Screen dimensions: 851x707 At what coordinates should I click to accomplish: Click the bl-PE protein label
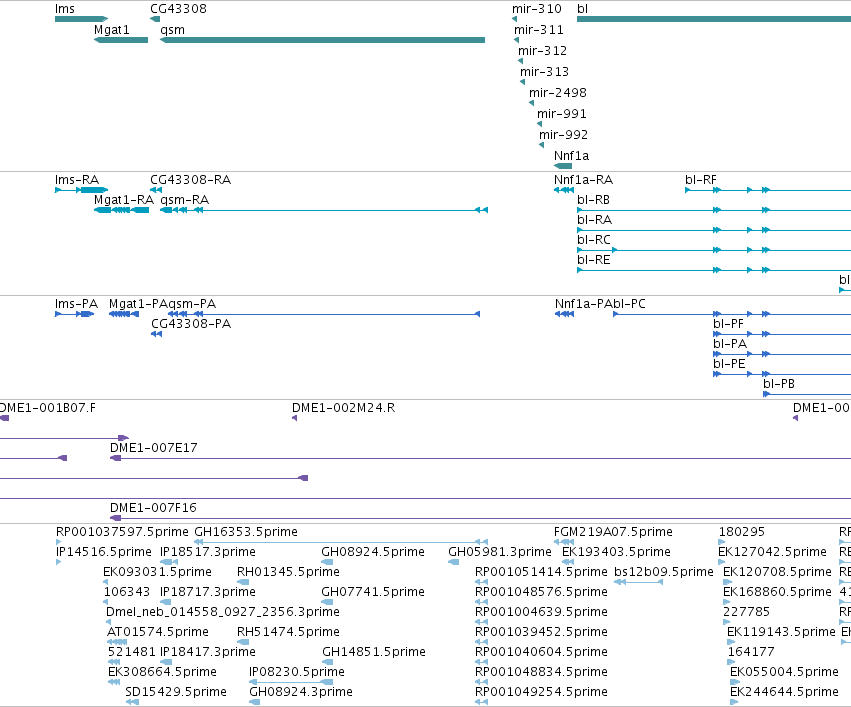point(729,364)
